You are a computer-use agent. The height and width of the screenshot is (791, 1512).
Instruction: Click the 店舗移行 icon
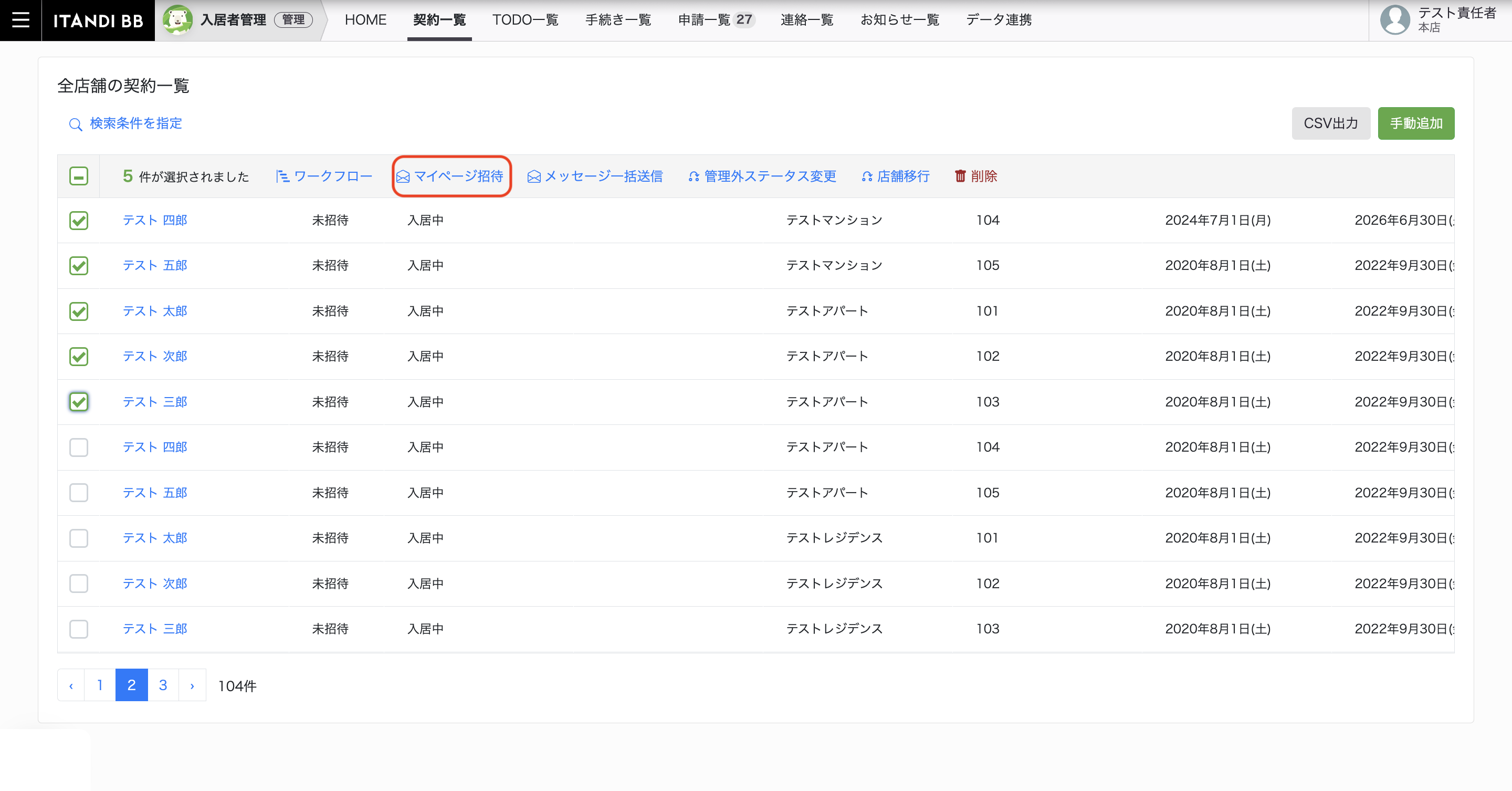867,177
